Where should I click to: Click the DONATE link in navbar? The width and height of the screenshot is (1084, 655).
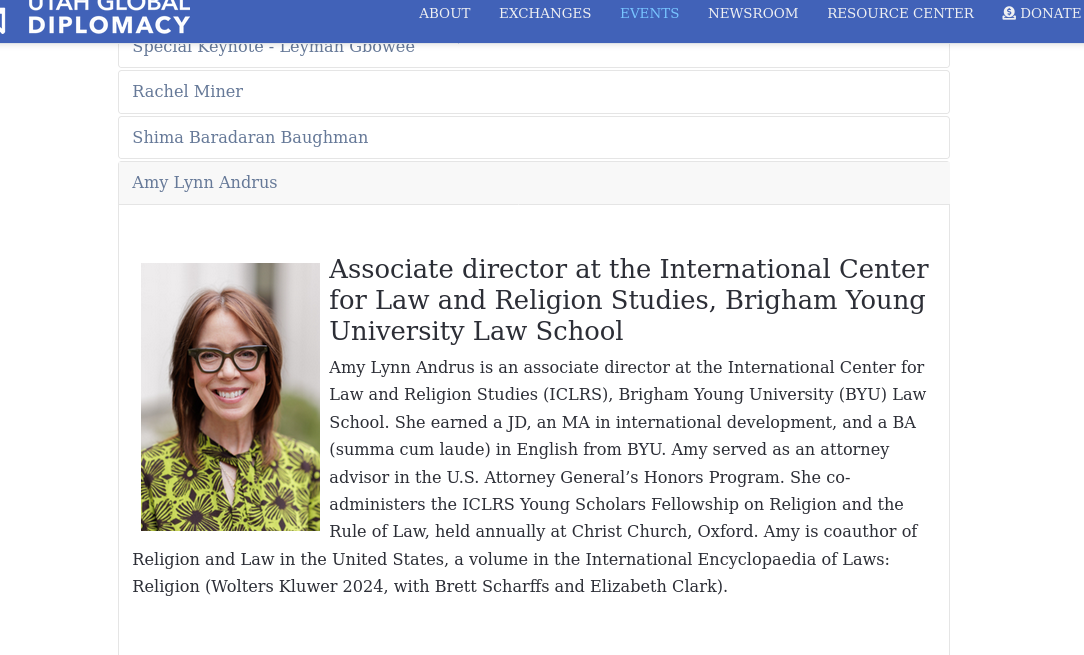point(1043,13)
